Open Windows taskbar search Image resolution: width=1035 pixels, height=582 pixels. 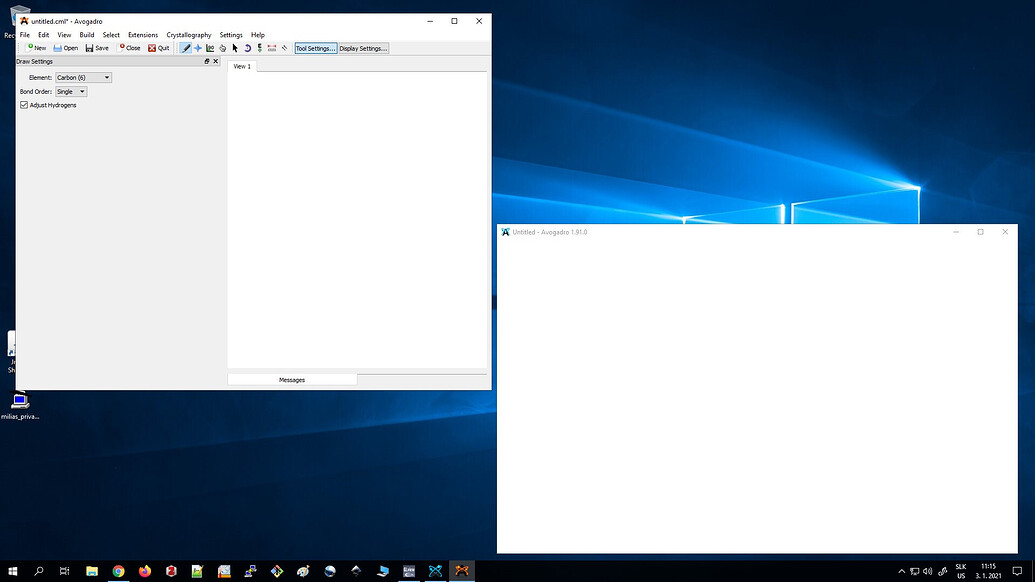tap(39, 571)
